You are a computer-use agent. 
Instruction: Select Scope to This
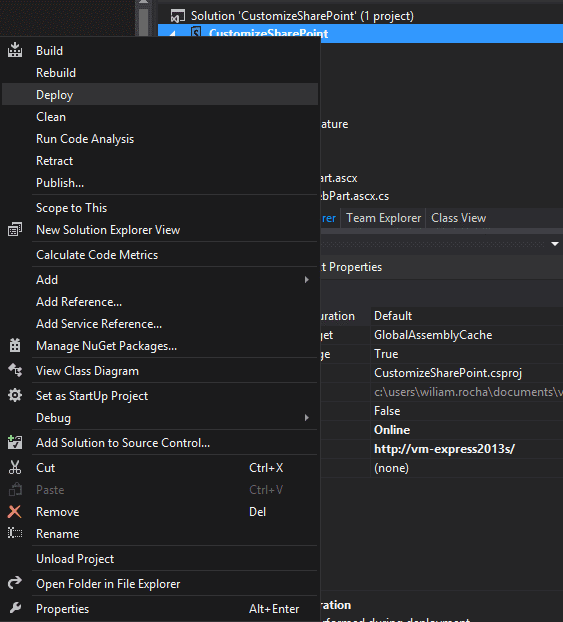160,207
